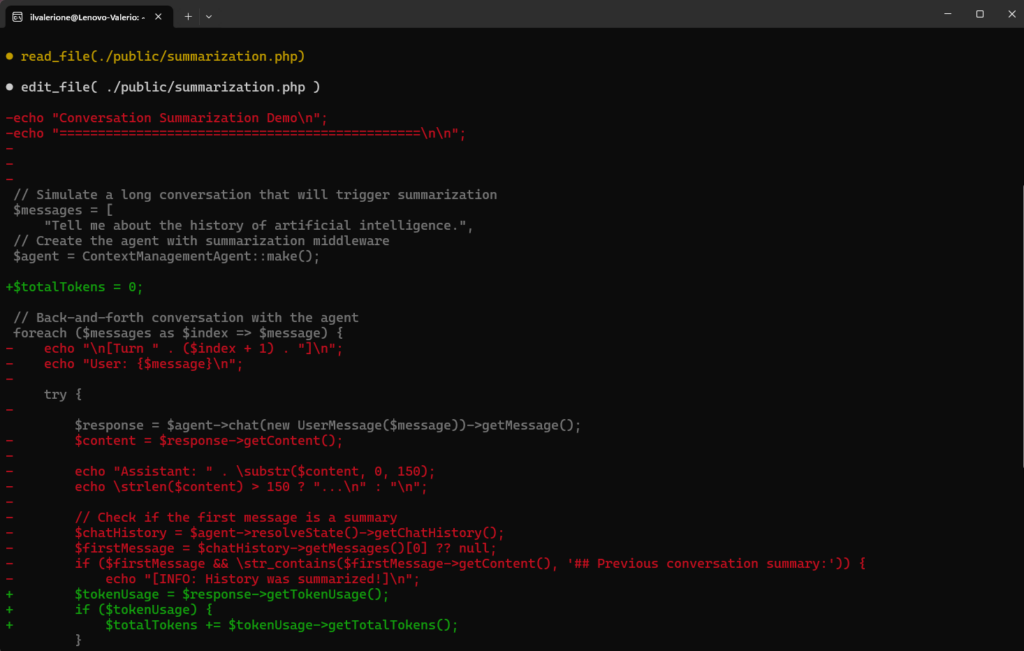The height and width of the screenshot is (651, 1024).
Task: Click the removed '$firstMessage = $chatHistory->getMessages()' line
Action: tap(285, 548)
